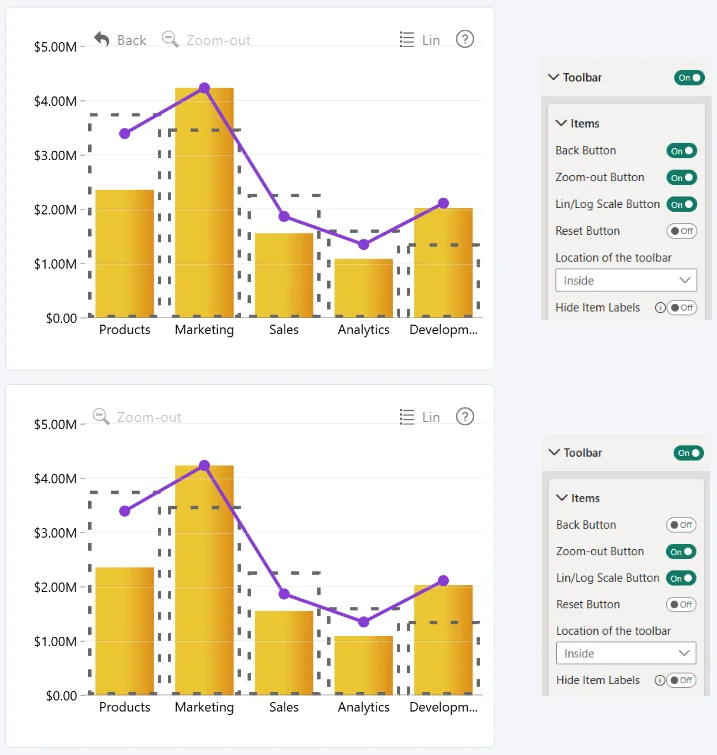Viewport: 717px width, 755px height.
Task: Collapse the Toolbar section in bottom panel
Action: tap(554, 452)
